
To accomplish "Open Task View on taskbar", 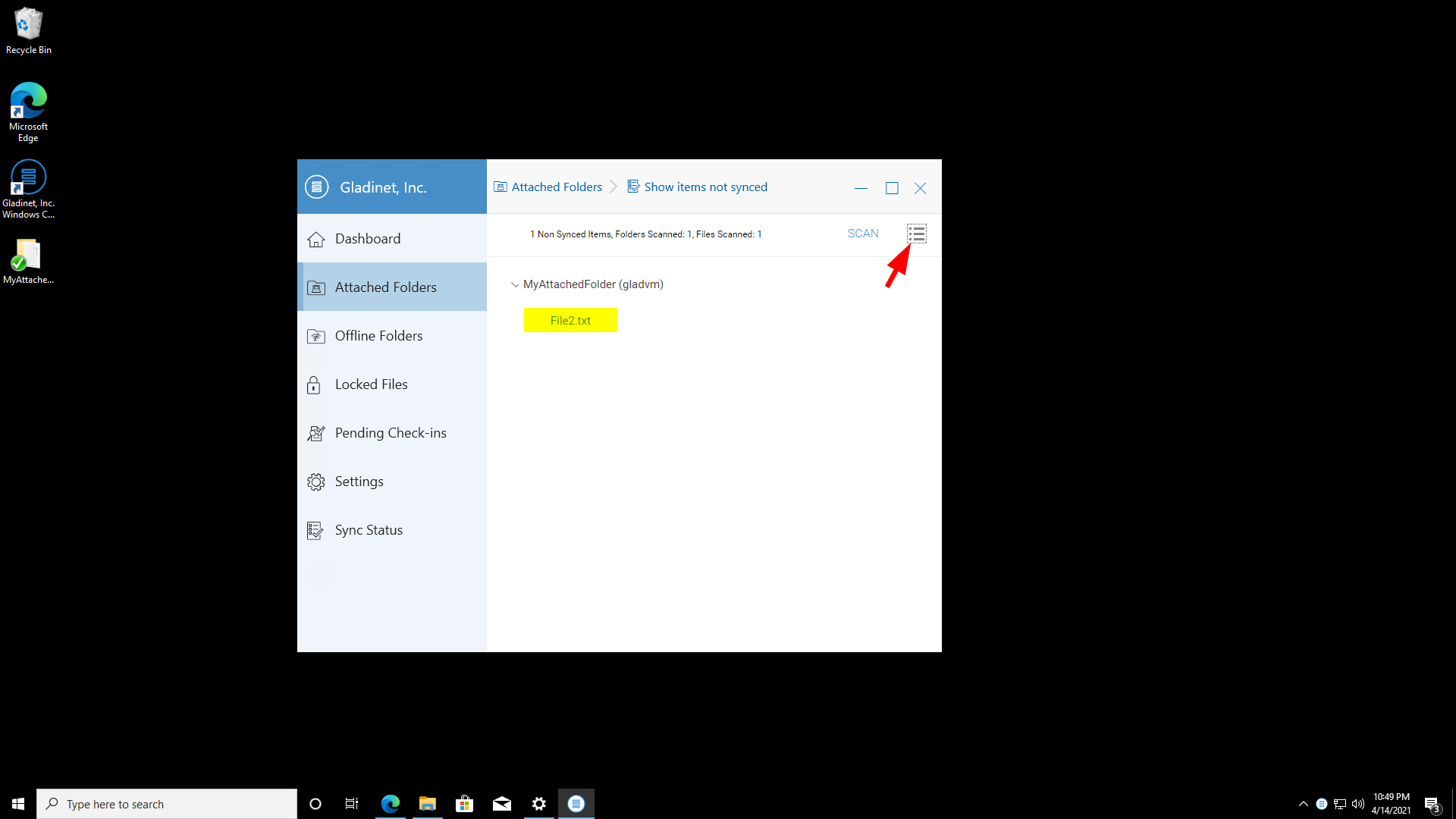I will (x=352, y=804).
